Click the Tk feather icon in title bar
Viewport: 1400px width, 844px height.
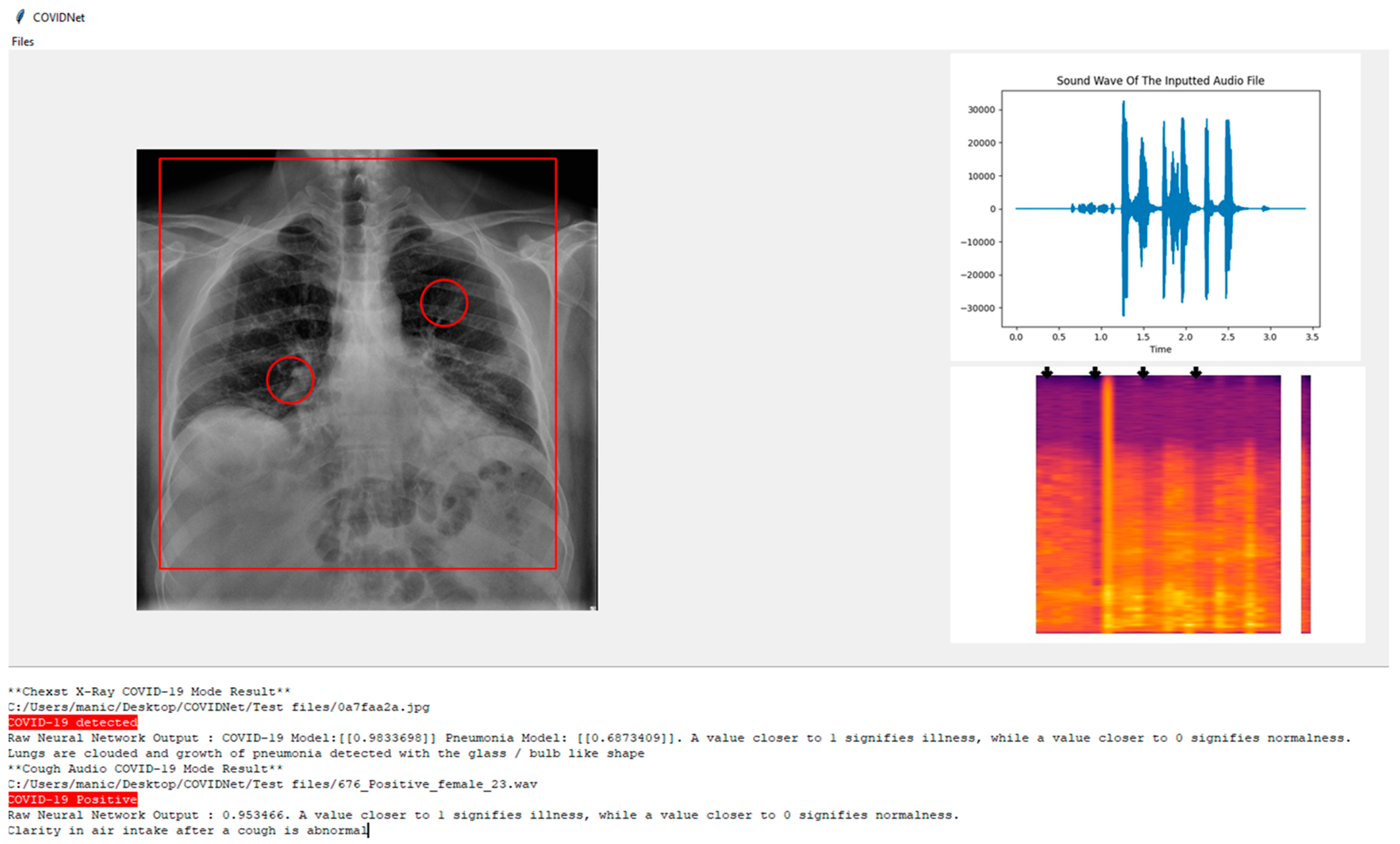click(x=20, y=17)
